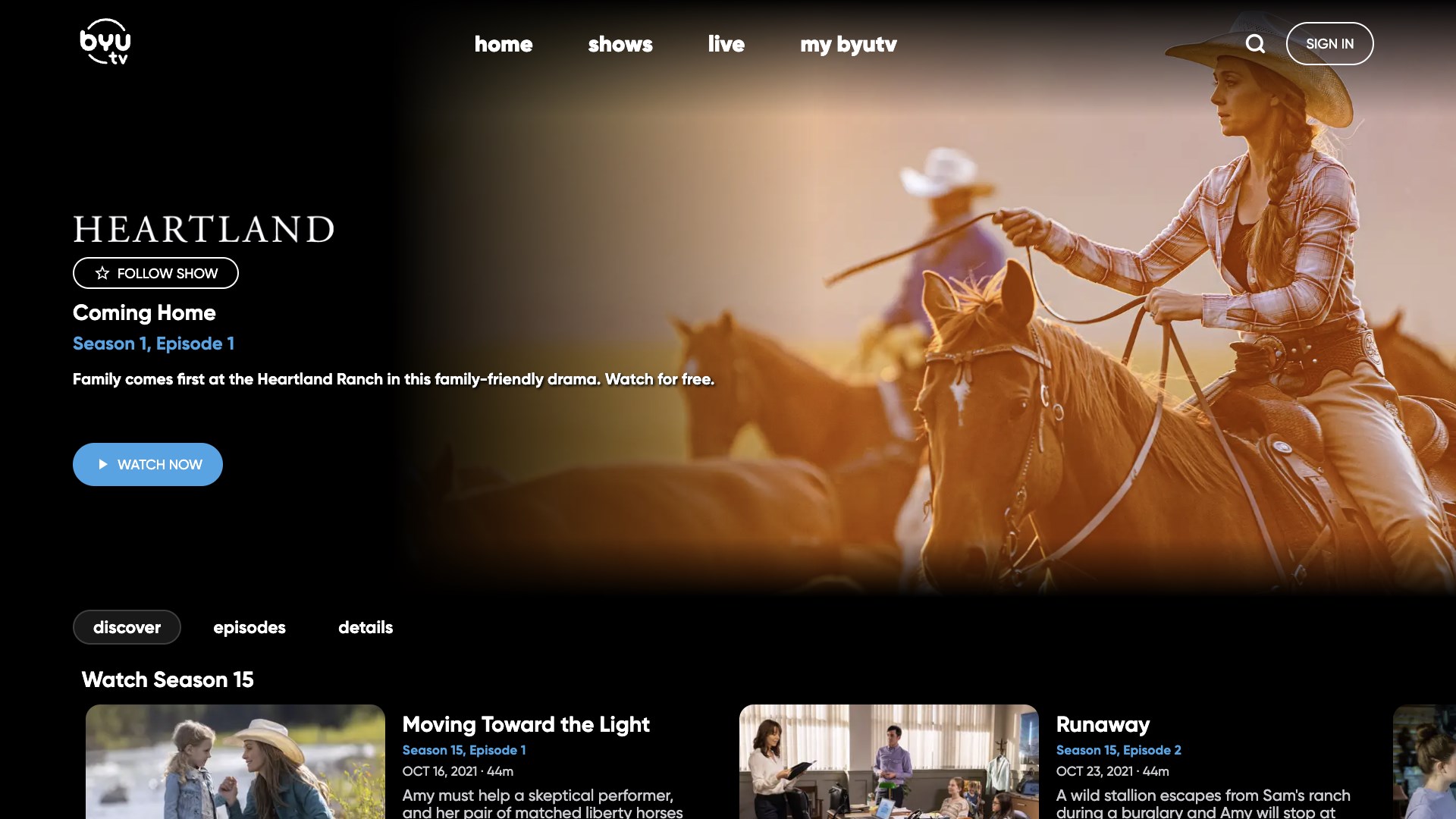Switch to the details tab

366,627
